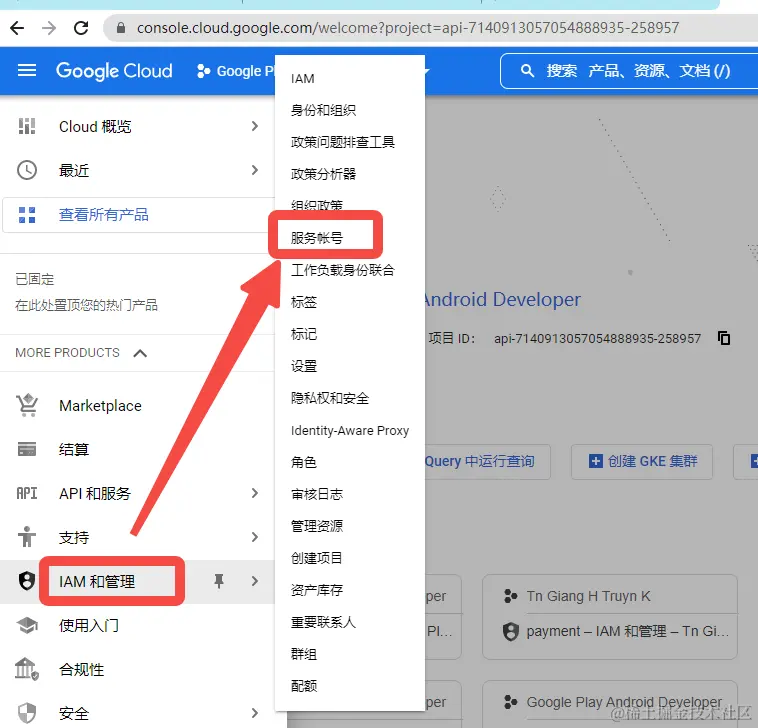758x728 pixels.
Task: Open 管理资源 menu item
Action: tap(317, 526)
